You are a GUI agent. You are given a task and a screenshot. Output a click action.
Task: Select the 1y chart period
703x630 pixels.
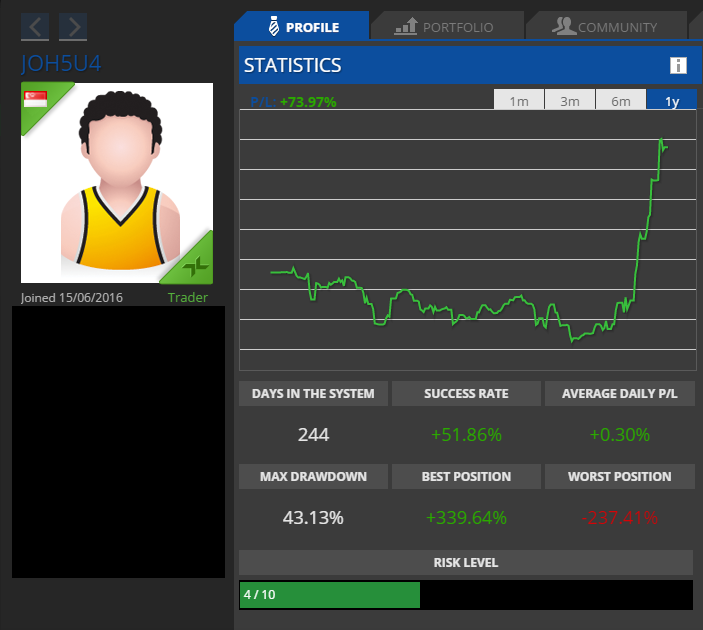(x=672, y=101)
